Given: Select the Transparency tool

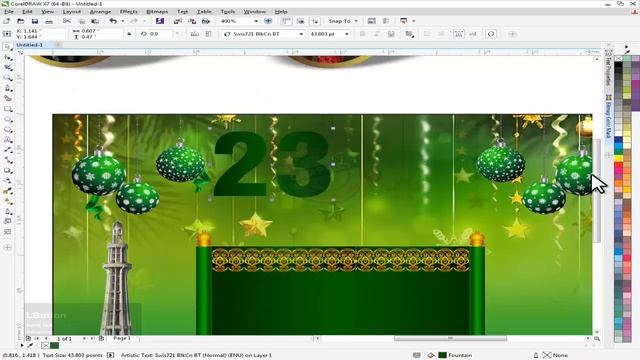Looking at the screenshot, I should pos(7,180).
